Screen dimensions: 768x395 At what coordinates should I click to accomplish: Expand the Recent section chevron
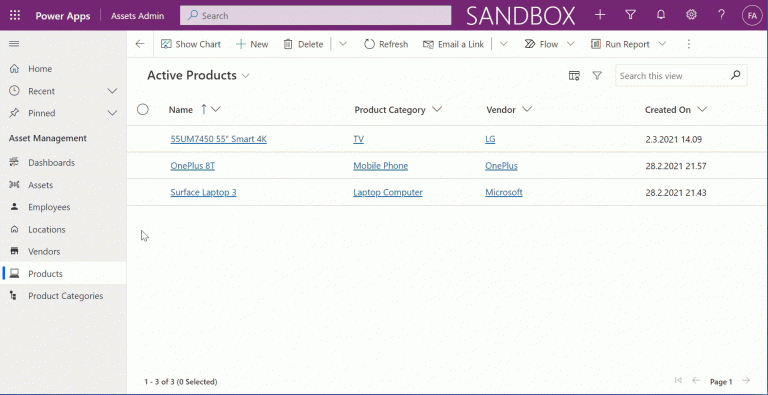tap(112, 91)
